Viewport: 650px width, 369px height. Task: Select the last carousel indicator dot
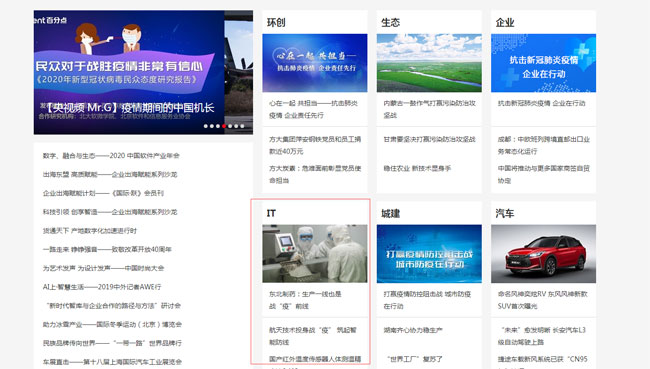click(243, 126)
